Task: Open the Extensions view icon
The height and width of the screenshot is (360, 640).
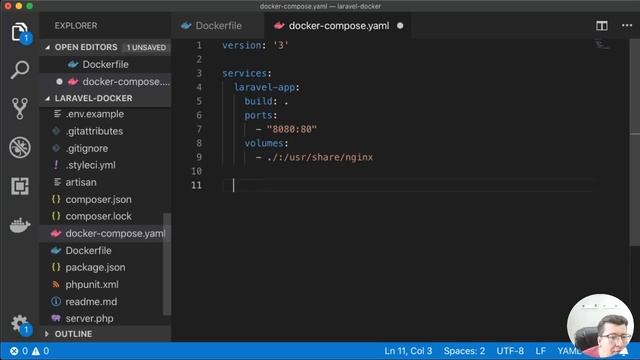Action: [20, 186]
